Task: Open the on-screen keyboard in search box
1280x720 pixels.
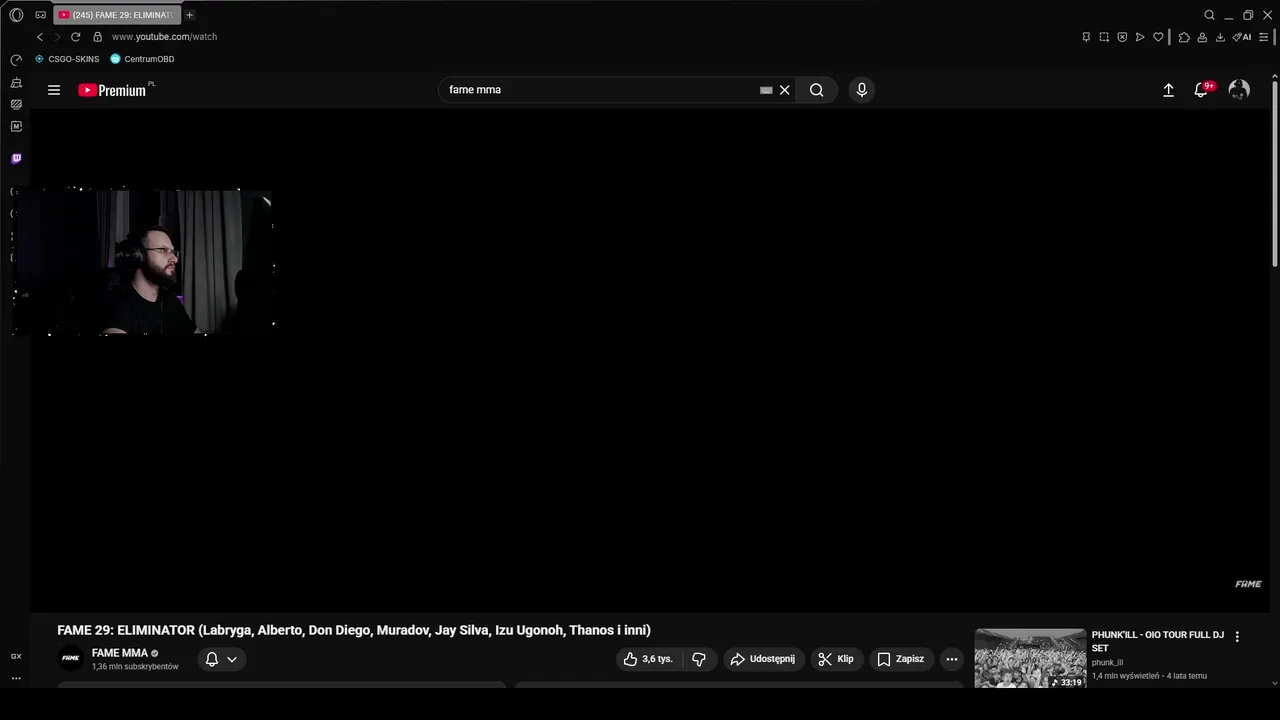Action: [x=766, y=90]
